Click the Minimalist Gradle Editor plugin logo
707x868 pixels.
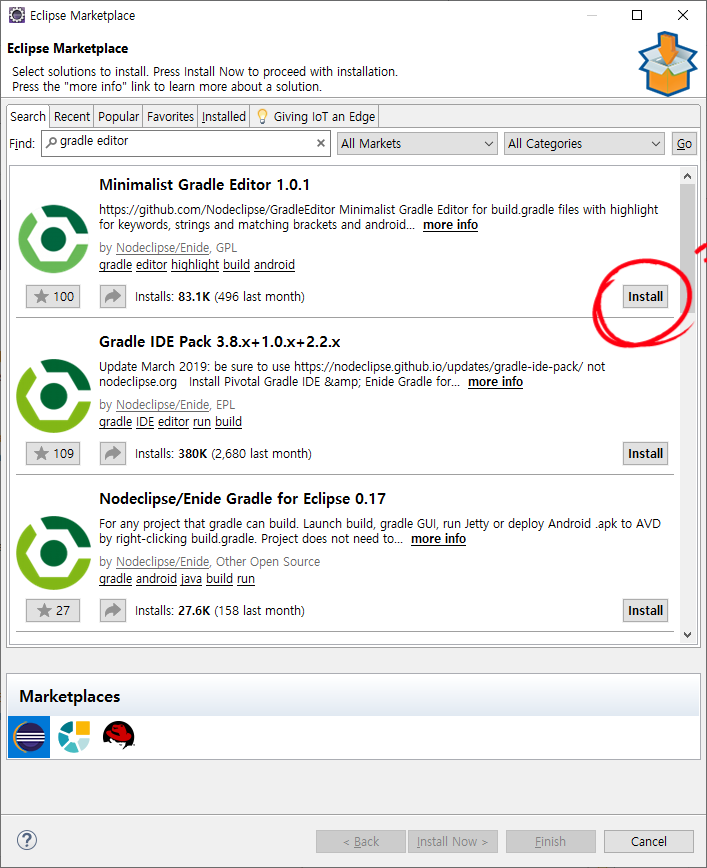53,239
